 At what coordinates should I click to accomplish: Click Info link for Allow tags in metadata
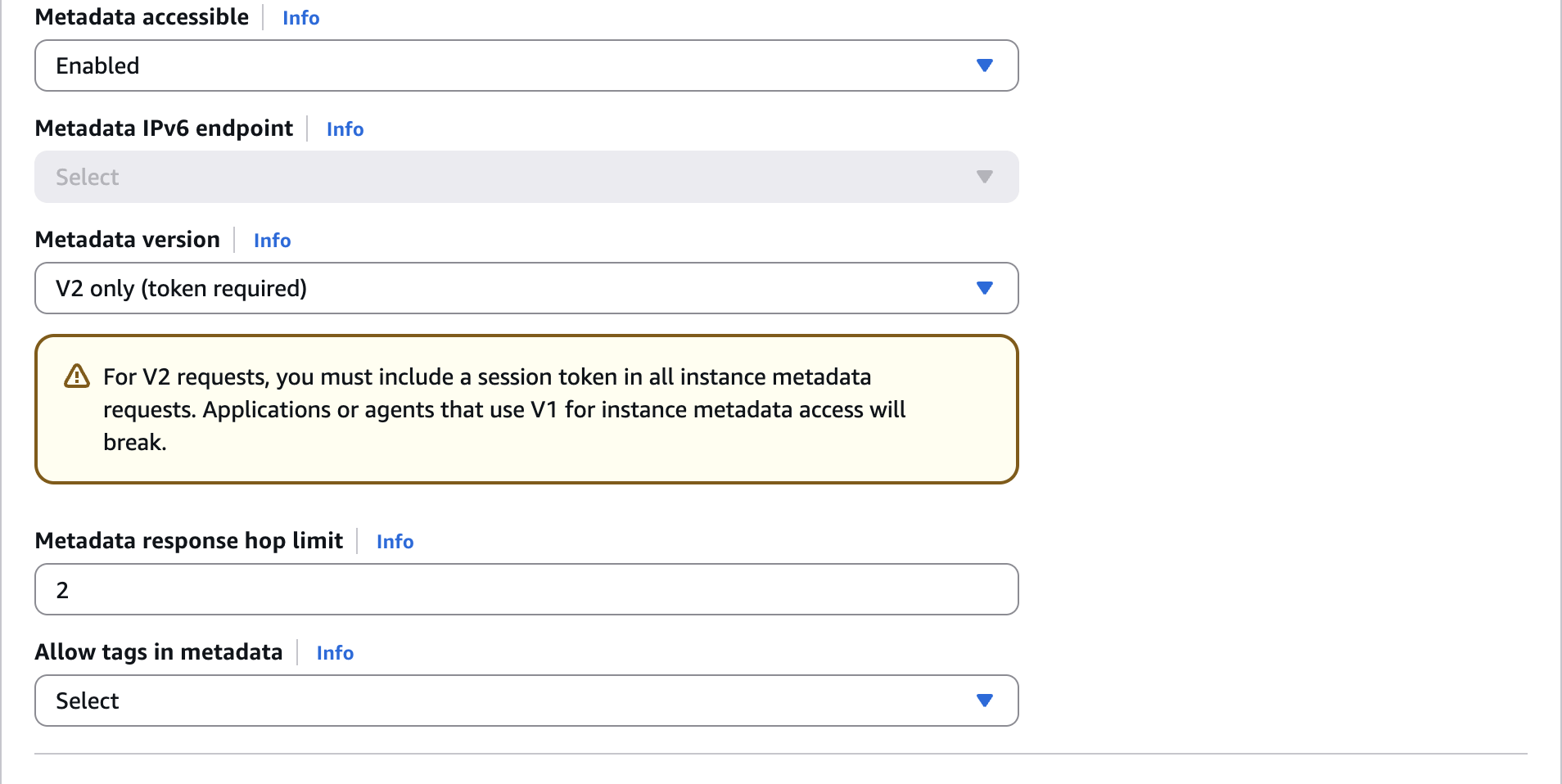pos(335,653)
